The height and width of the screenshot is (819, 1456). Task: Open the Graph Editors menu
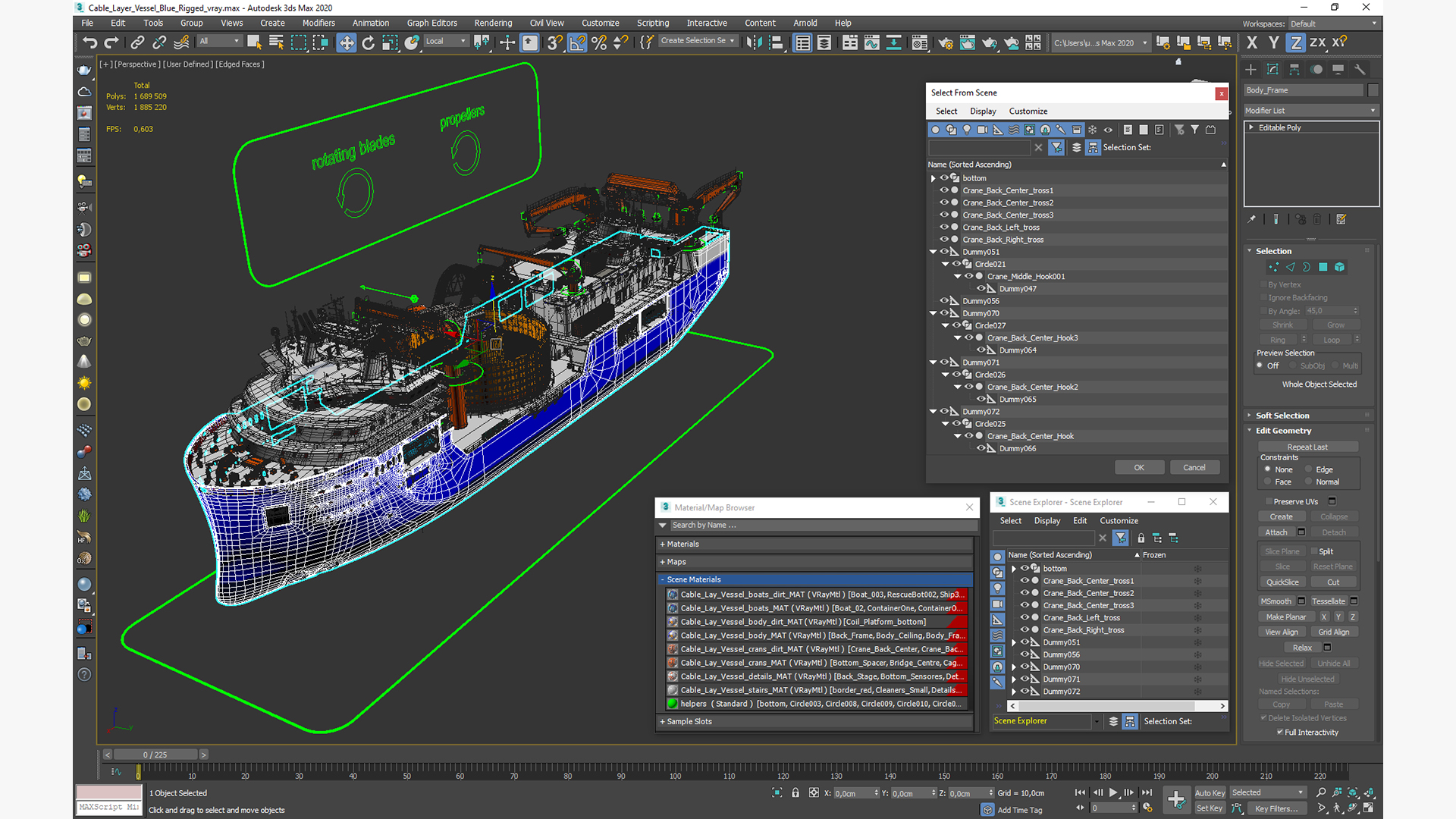(x=431, y=23)
